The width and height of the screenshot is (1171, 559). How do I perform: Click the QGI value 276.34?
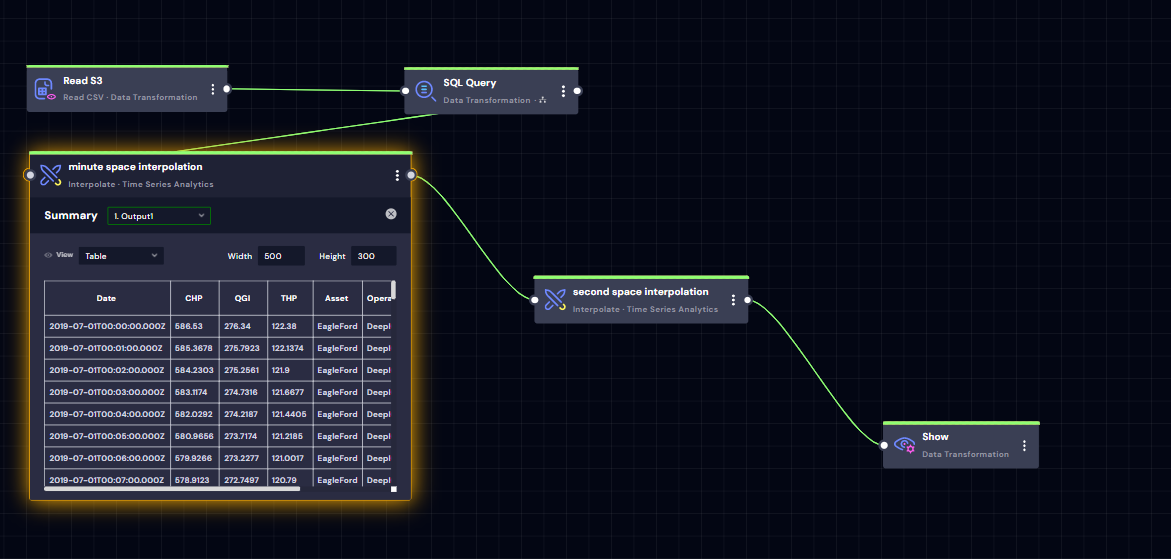pos(243,326)
